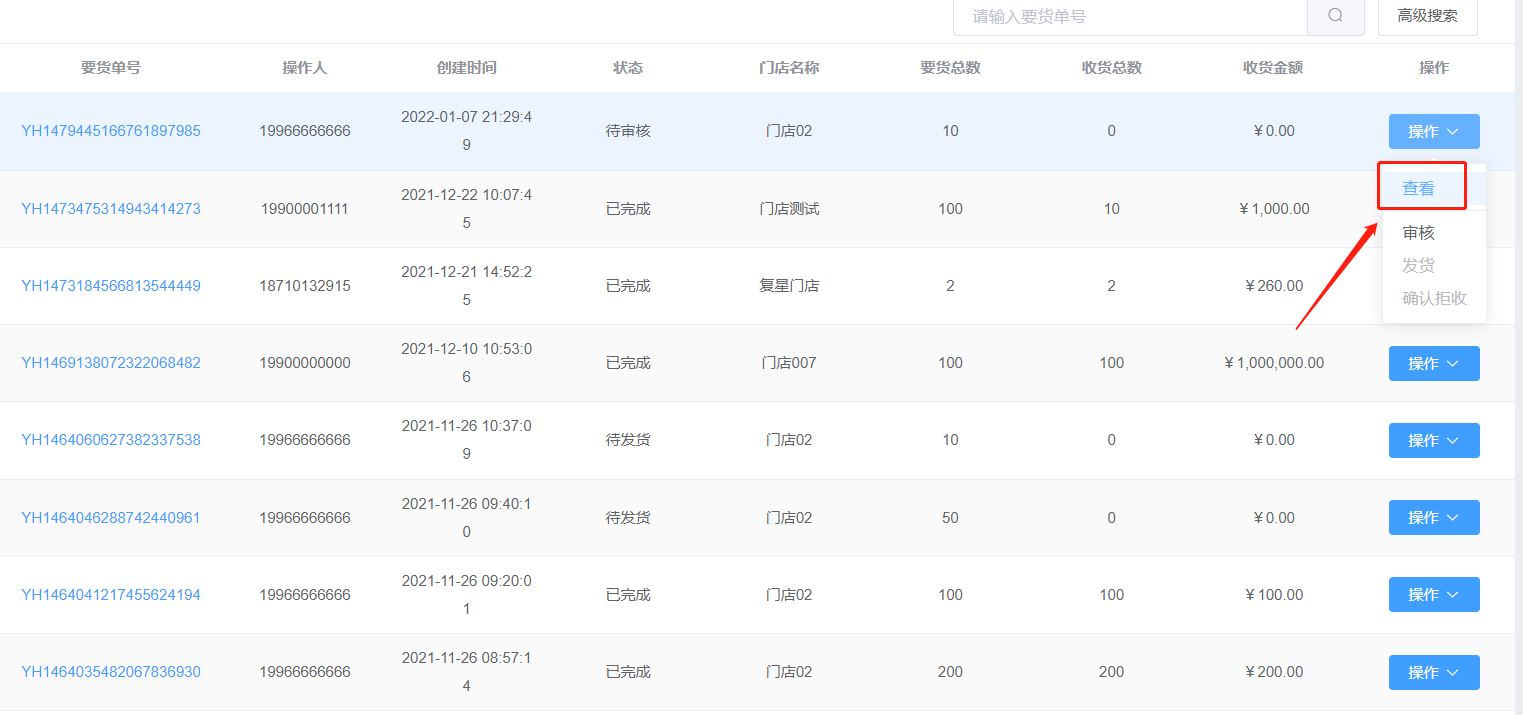Select 查看 in the dropdown menu

tap(1418, 188)
